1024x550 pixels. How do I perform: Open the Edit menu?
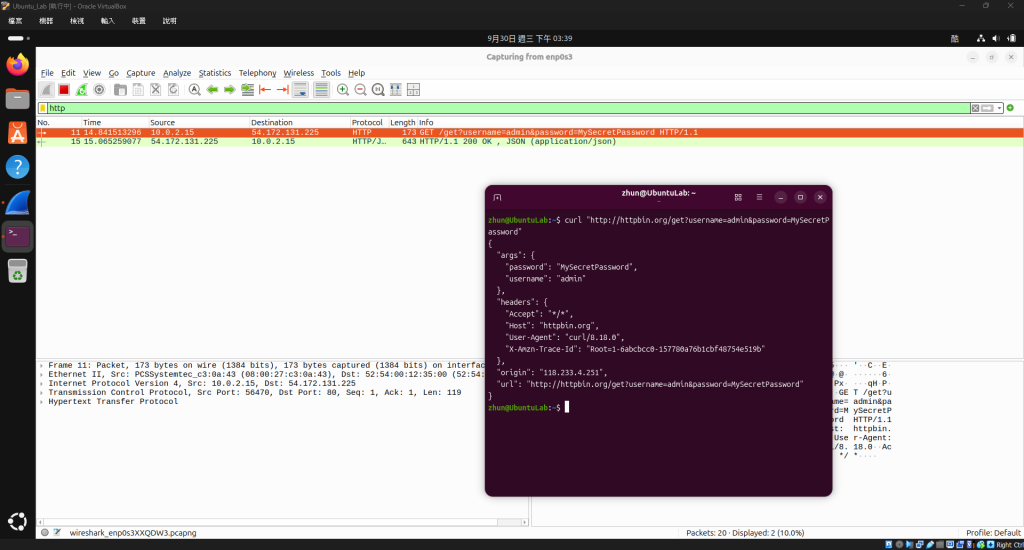[x=69, y=73]
